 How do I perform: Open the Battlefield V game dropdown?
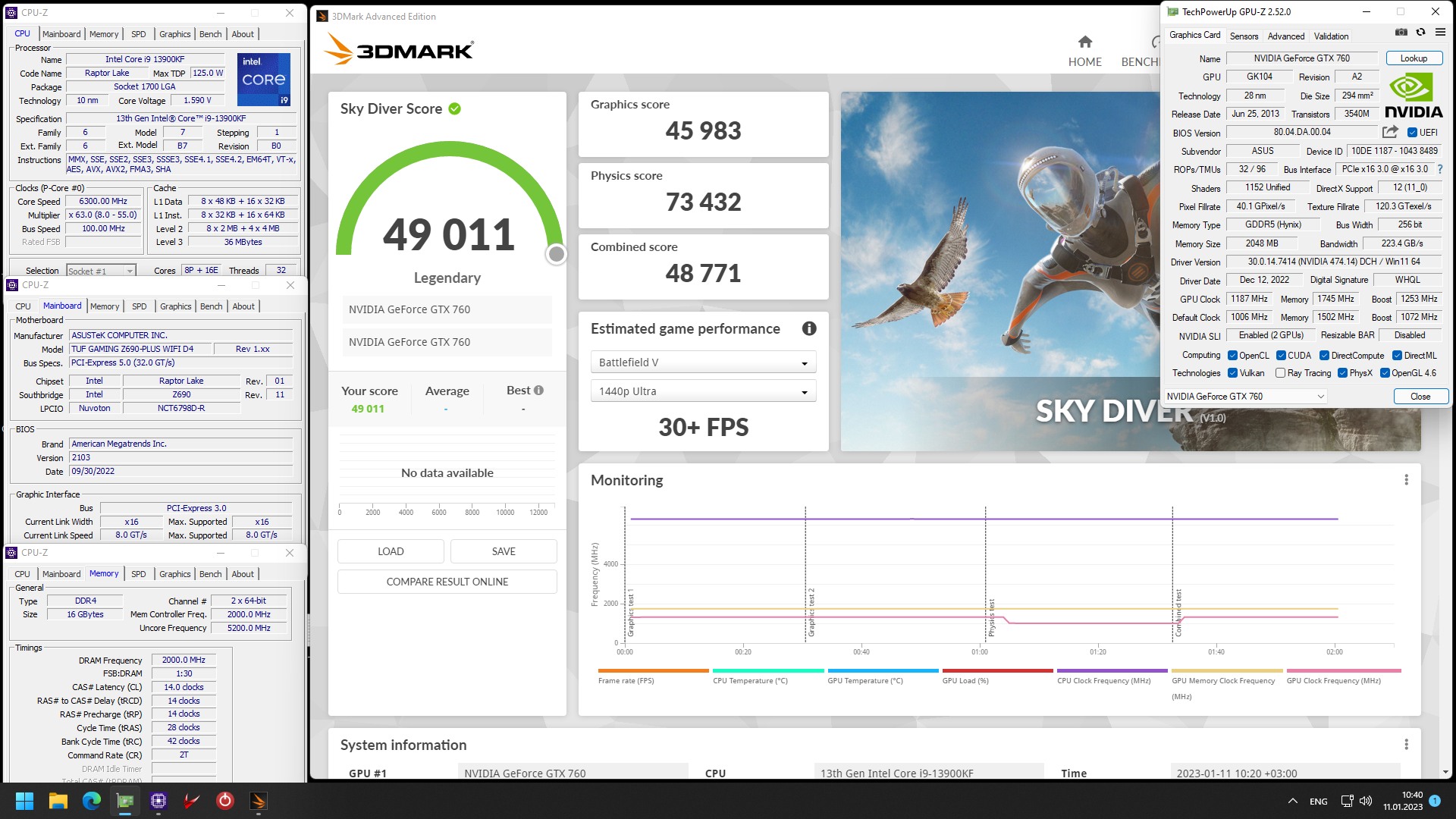[703, 362]
